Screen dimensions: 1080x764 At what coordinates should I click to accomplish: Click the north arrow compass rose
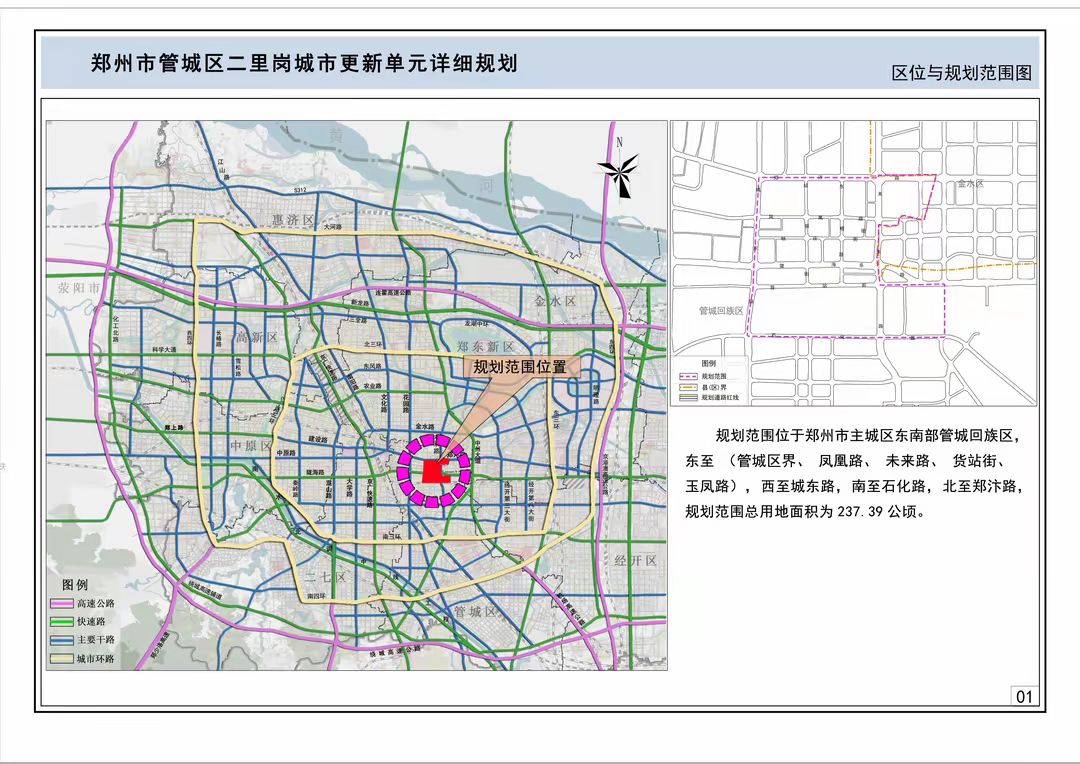tap(620, 171)
